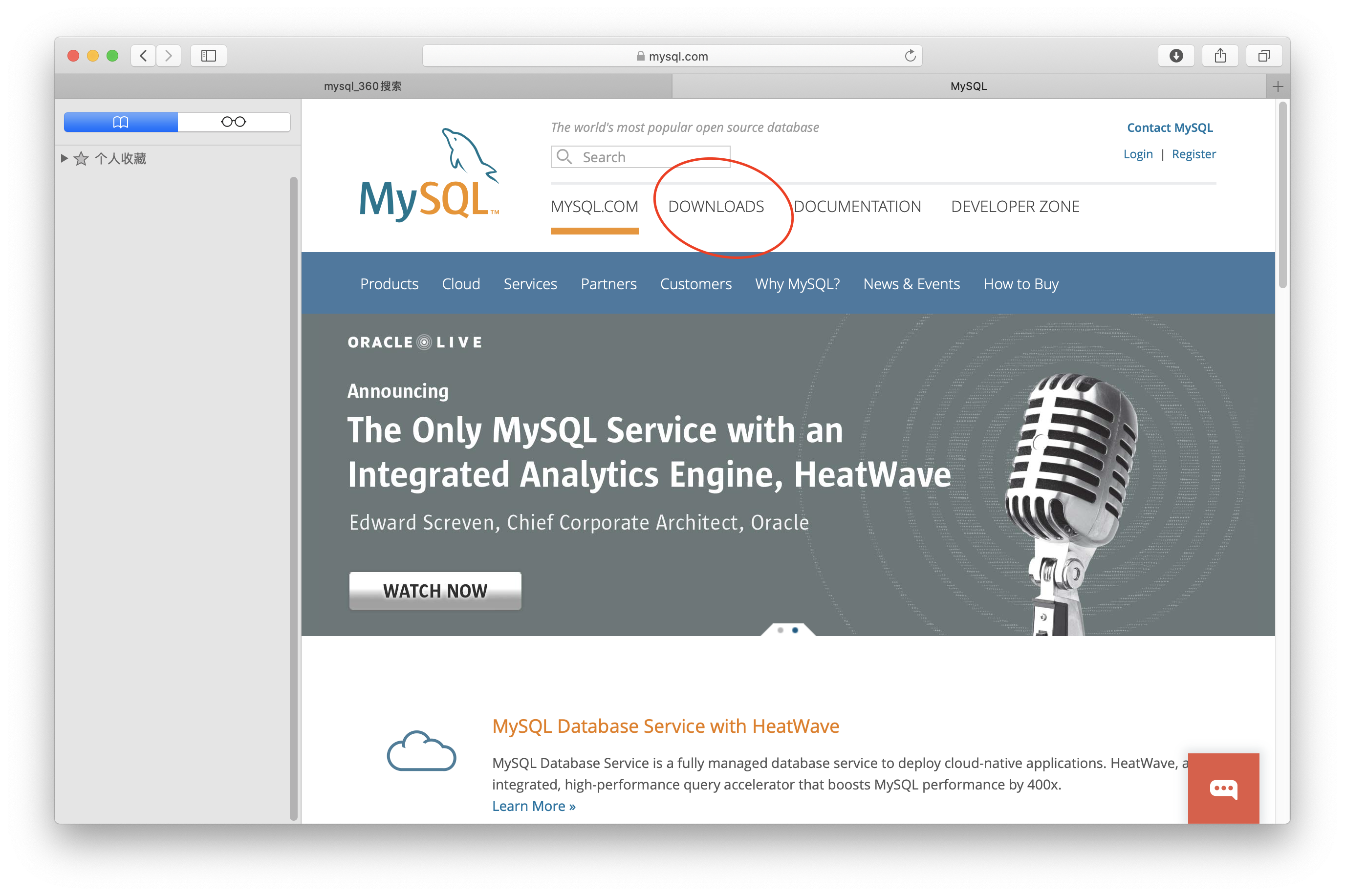Switch to Reading List glasses icon

pos(234,122)
